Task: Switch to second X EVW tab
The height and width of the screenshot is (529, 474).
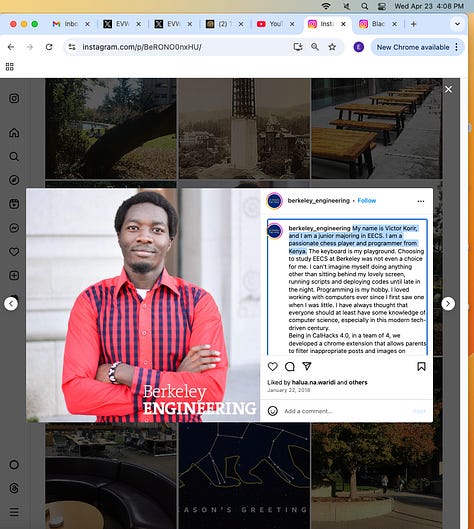Action: [x=168, y=24]
